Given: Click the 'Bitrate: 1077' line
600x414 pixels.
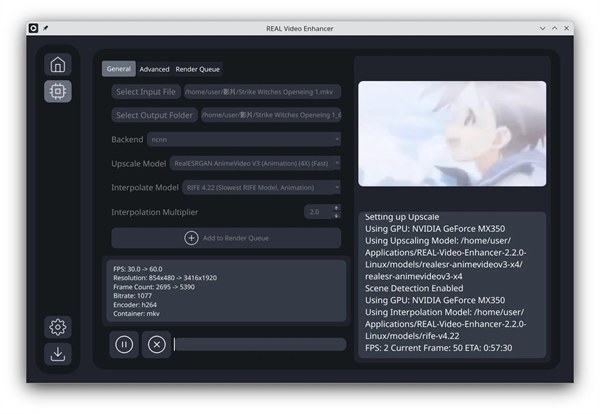Looking at the screenshot, I should (x=132, y=296).
